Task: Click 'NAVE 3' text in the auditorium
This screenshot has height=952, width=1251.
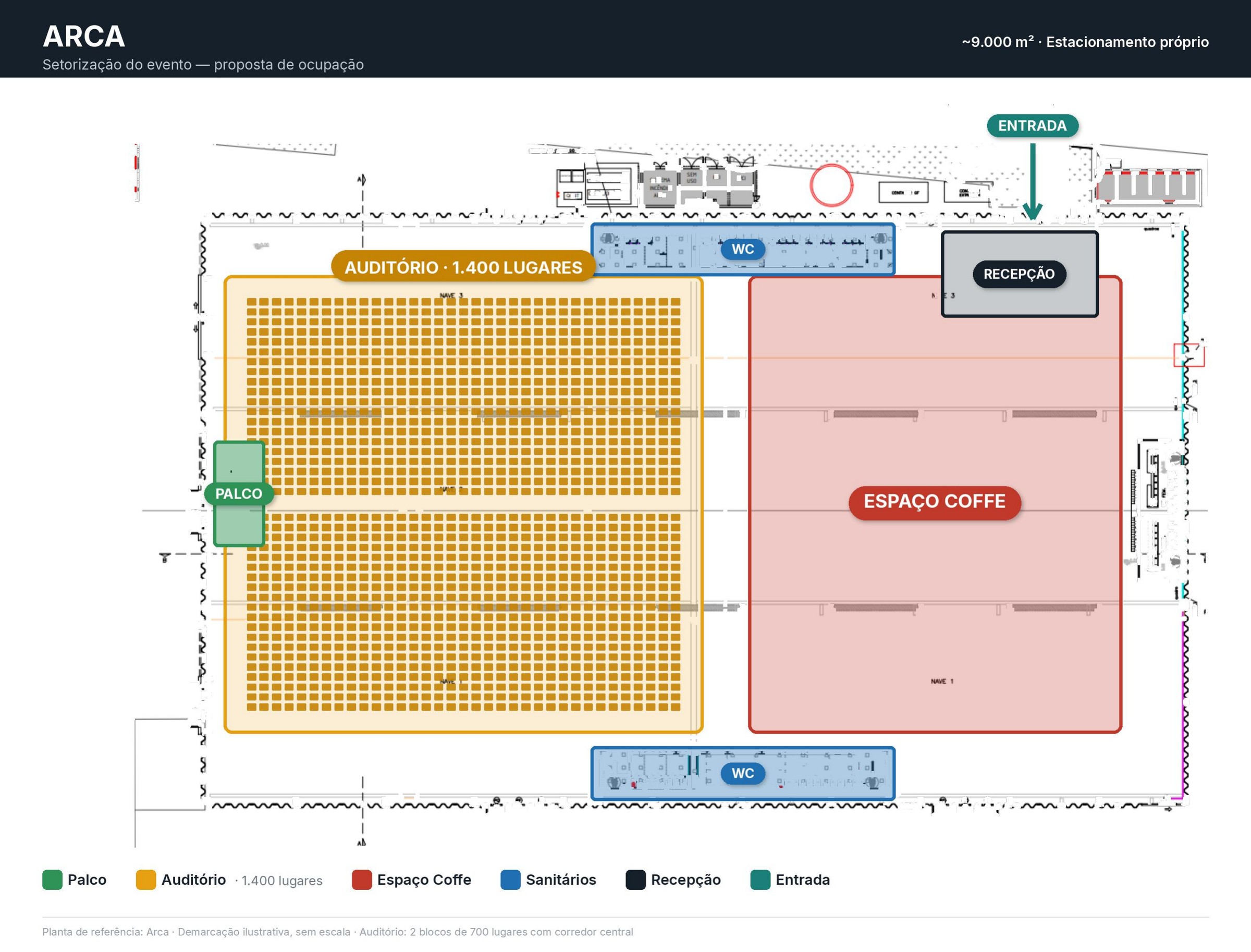Action: coord(451,295)
